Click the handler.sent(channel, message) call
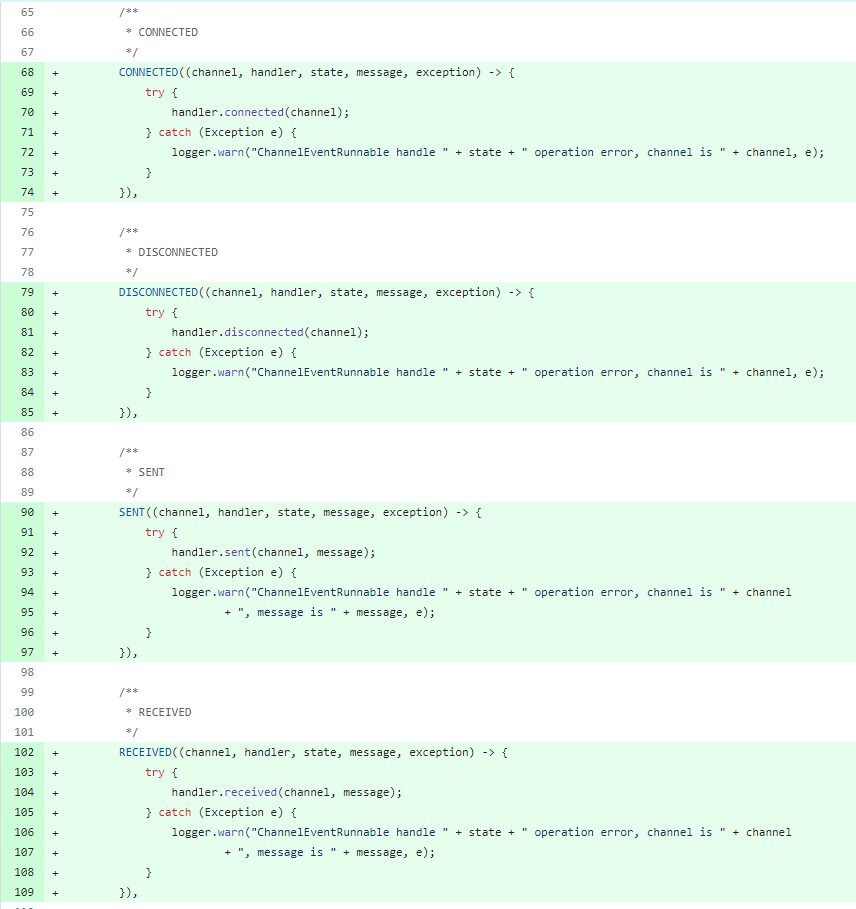Screen dimensions: 856x909 pyautogui.click(x=274, y=552)
